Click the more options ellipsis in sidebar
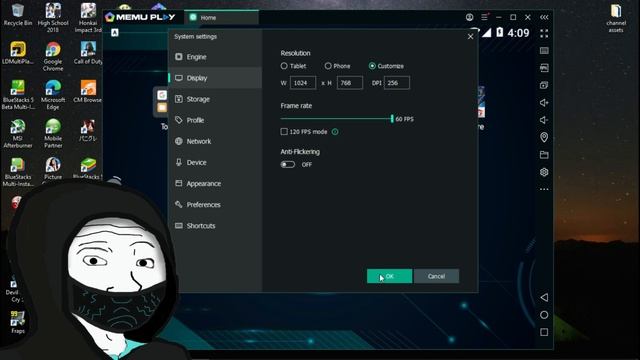This screenshot has width=640, height=360. tap(544, 189)
